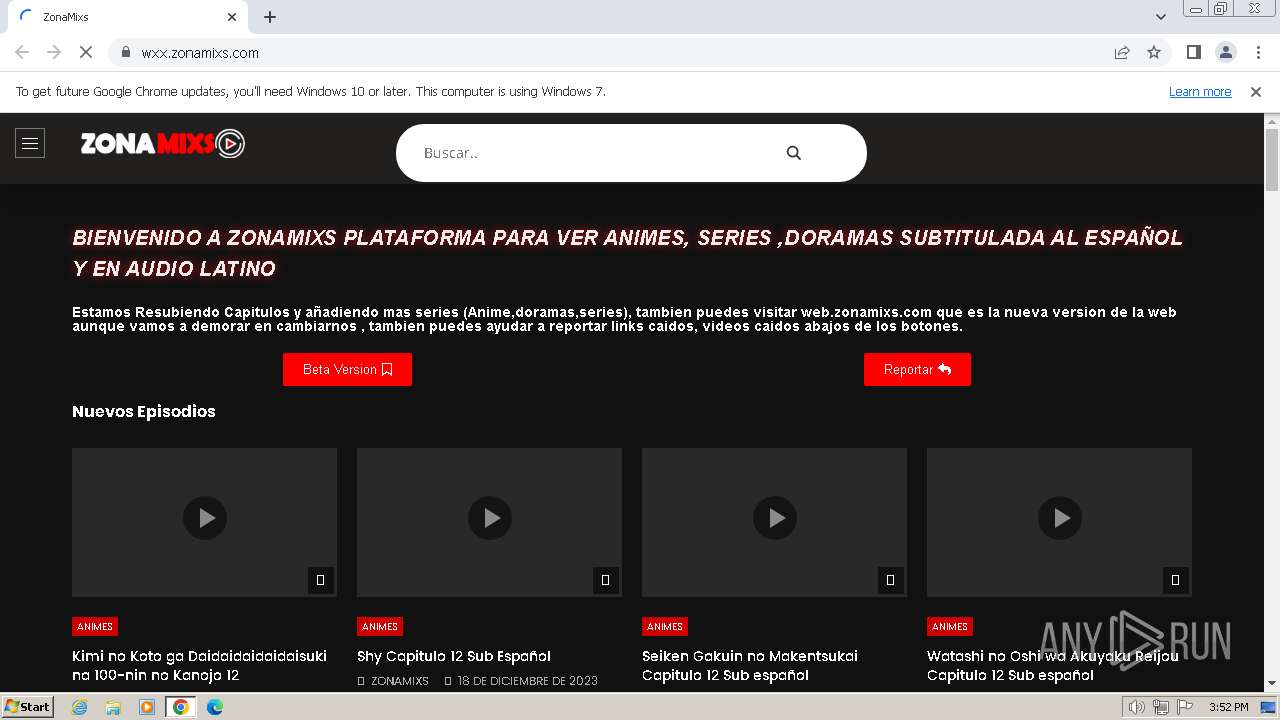The image size is (1280, 720).
Task: Open Kimi no Koto ga Daidaidaidaidaisuki title link
Action: (199, 665)
